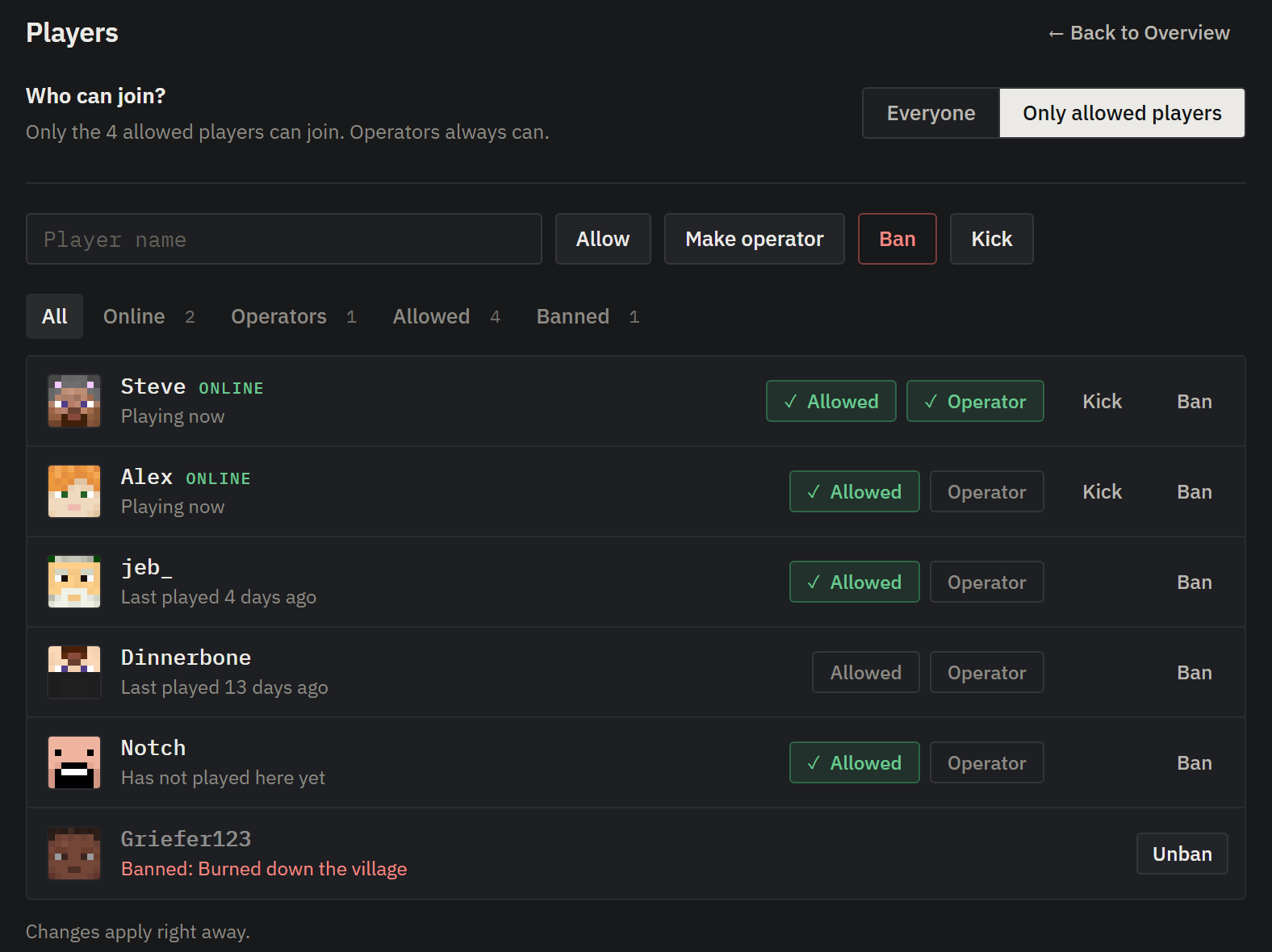This screenshot has width=1272, height=952.
Task: Focus the Player name input field
Action: tap(283, 239)
